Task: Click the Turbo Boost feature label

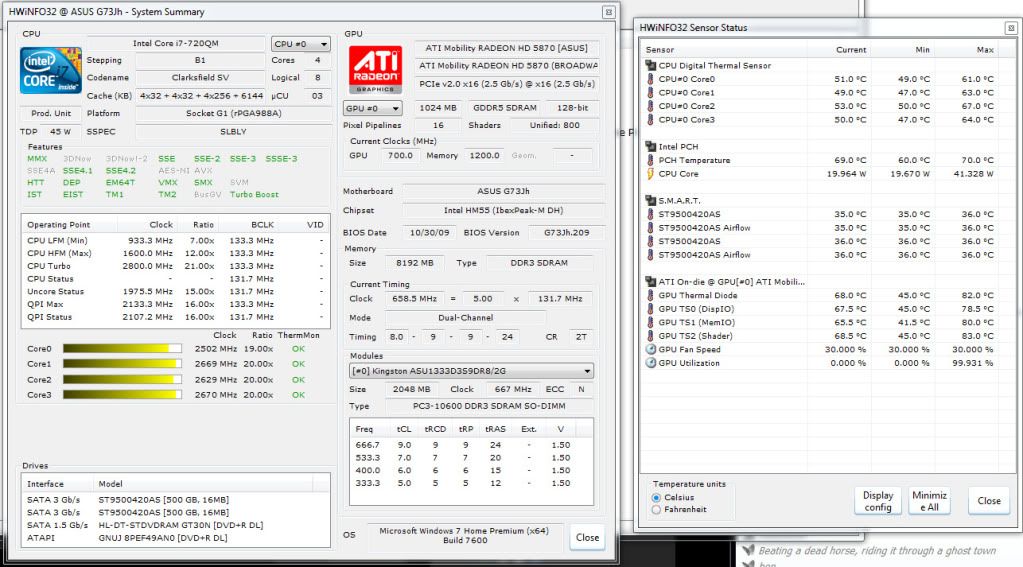Action: point(254,194)
